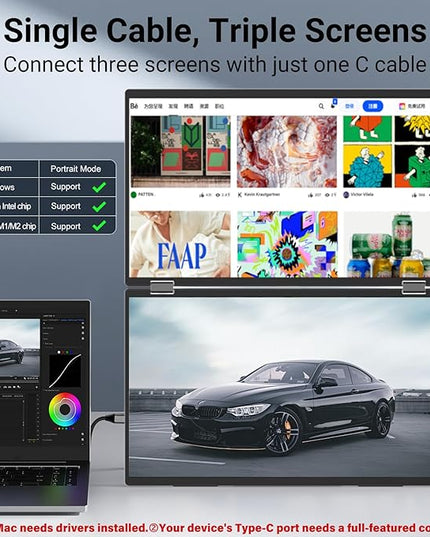Click Kevin Krautgartner's K avatar icon

coord(240,195)
